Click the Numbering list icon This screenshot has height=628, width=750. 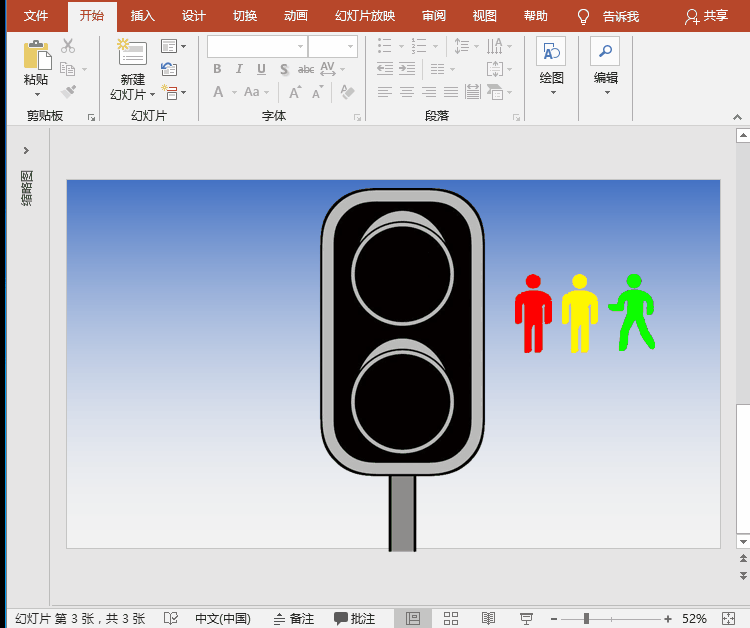point(419,46)
